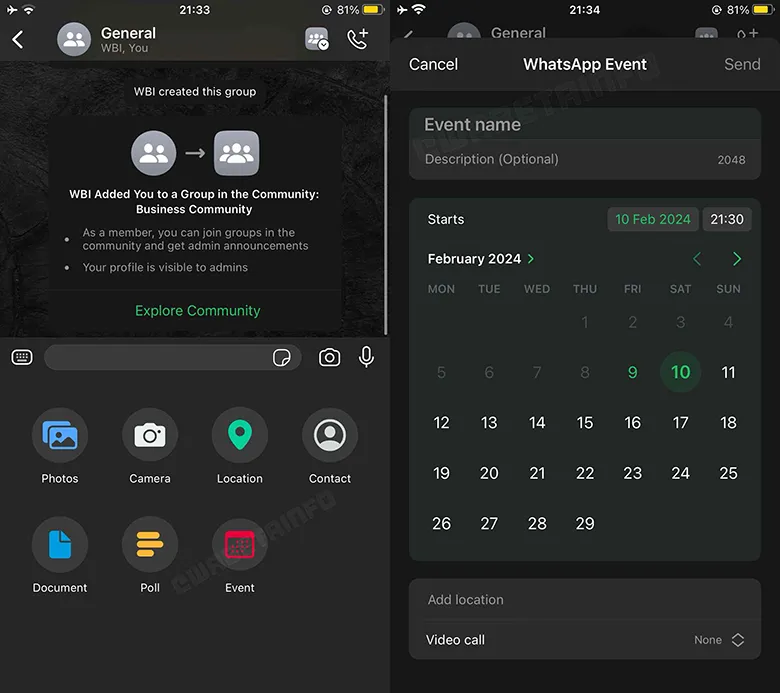The width and height of the screenshot is (780, 693).
Task: Tap the General group title in chat header
Action: point(128,33)
